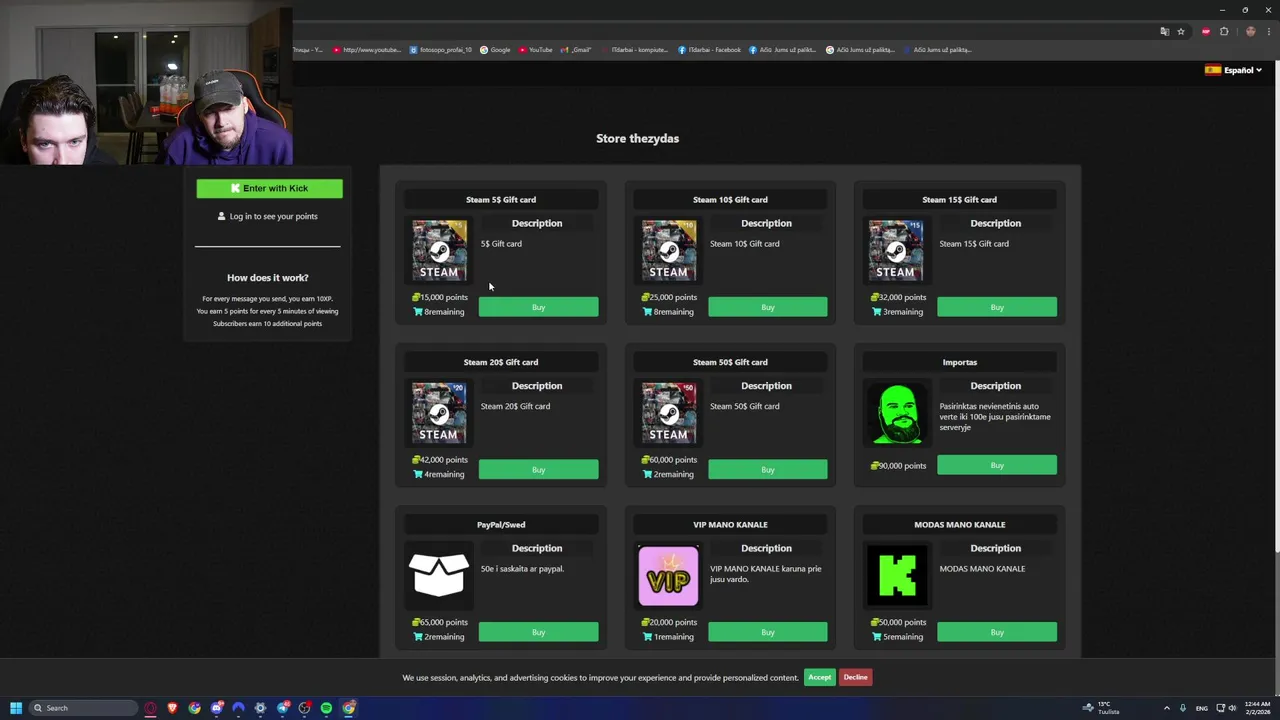Image resolution: width=1280 pixels, height=720 pixels.
Task: Open the Google bookmark
Action: tap(495, 49)
